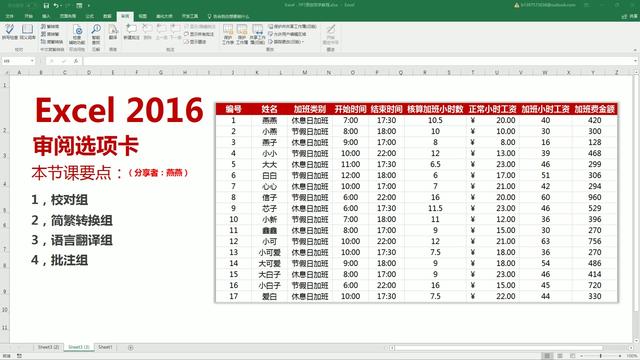Viewport: 640px width, 360px height.
Task: Switch to Normal view in status bar
Action: (x=547, y=356)
